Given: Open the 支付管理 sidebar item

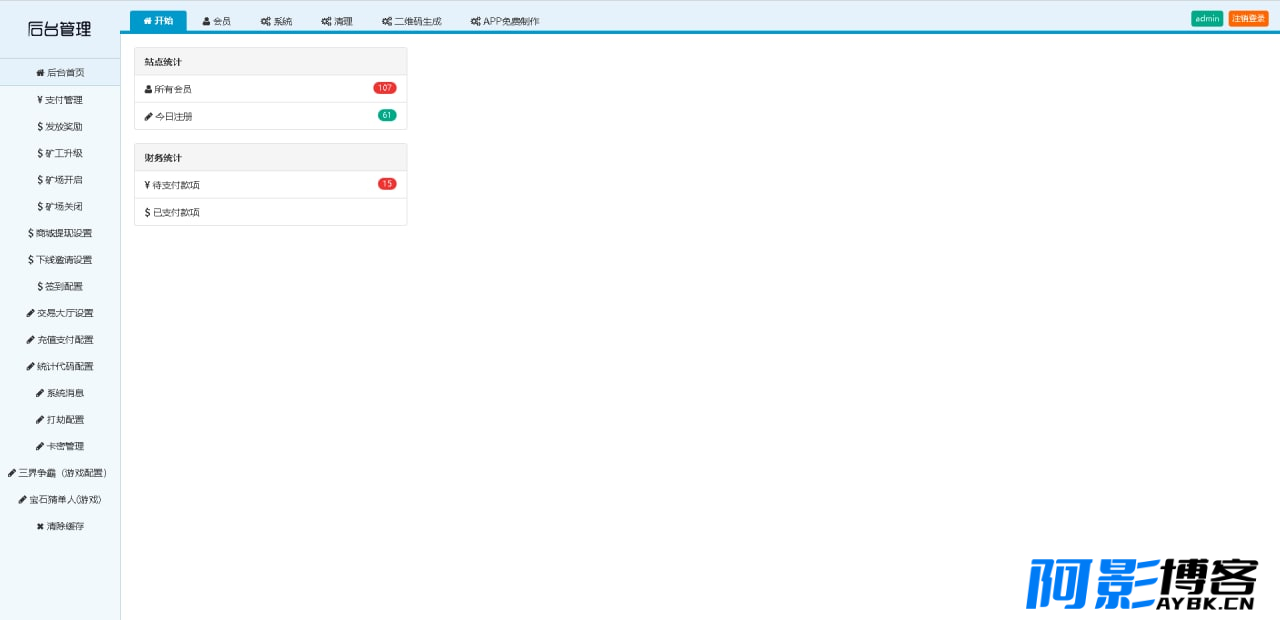Looking at the screenshot, I should coord(60,100).
